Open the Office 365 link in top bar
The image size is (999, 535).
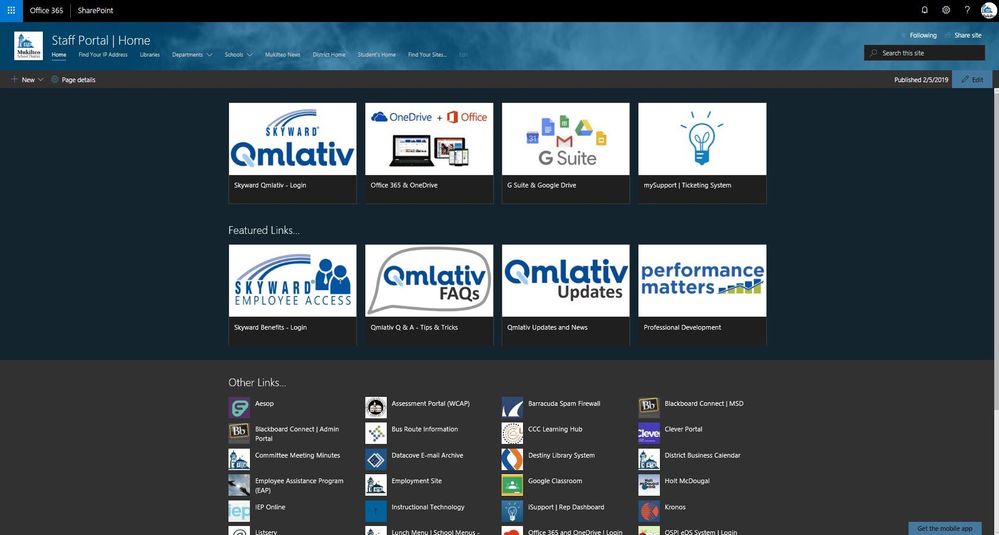[x=47, y=11]
